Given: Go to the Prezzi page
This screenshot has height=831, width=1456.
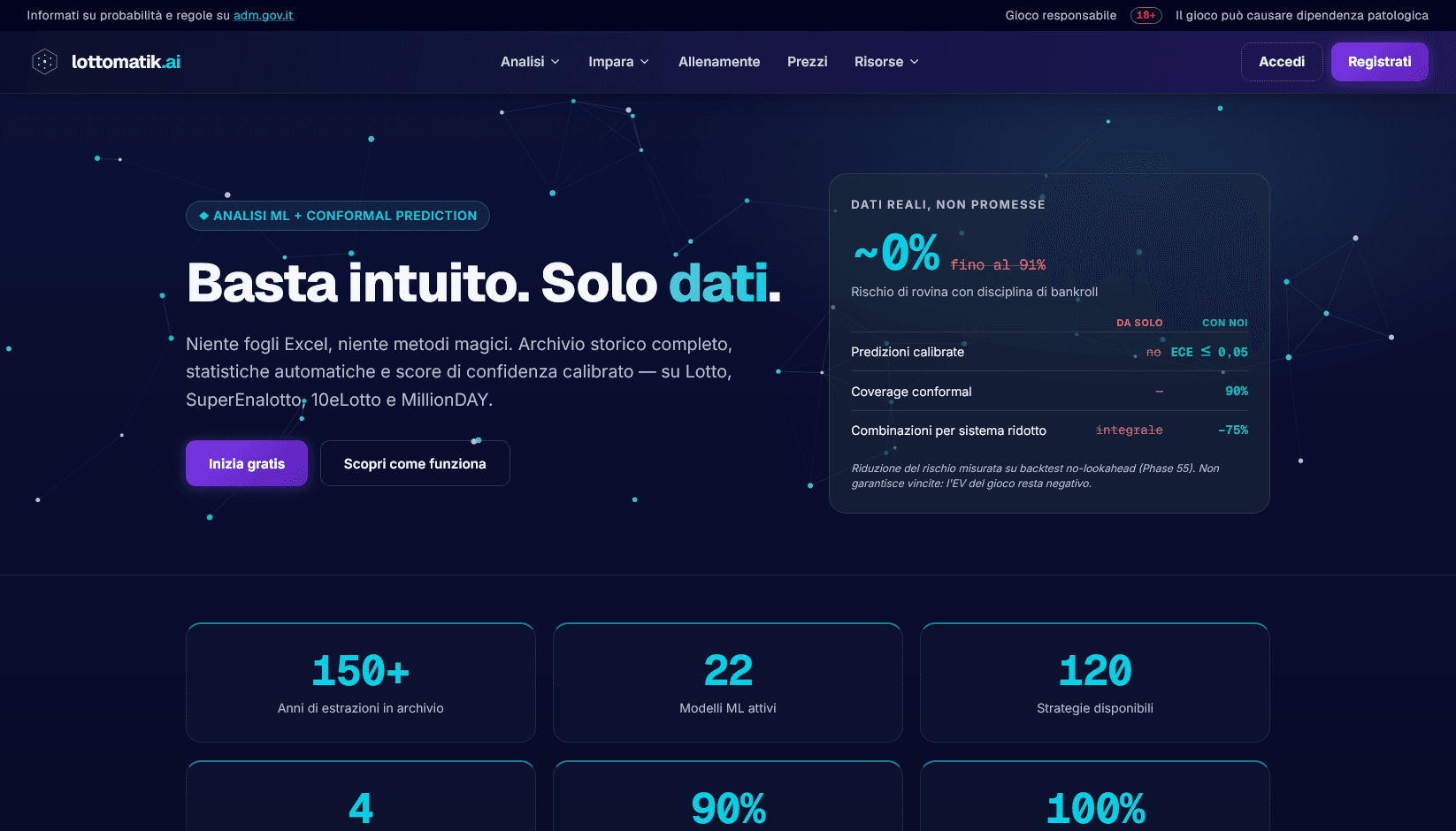Looking at the screenshot, I should (x=808, y=62).
